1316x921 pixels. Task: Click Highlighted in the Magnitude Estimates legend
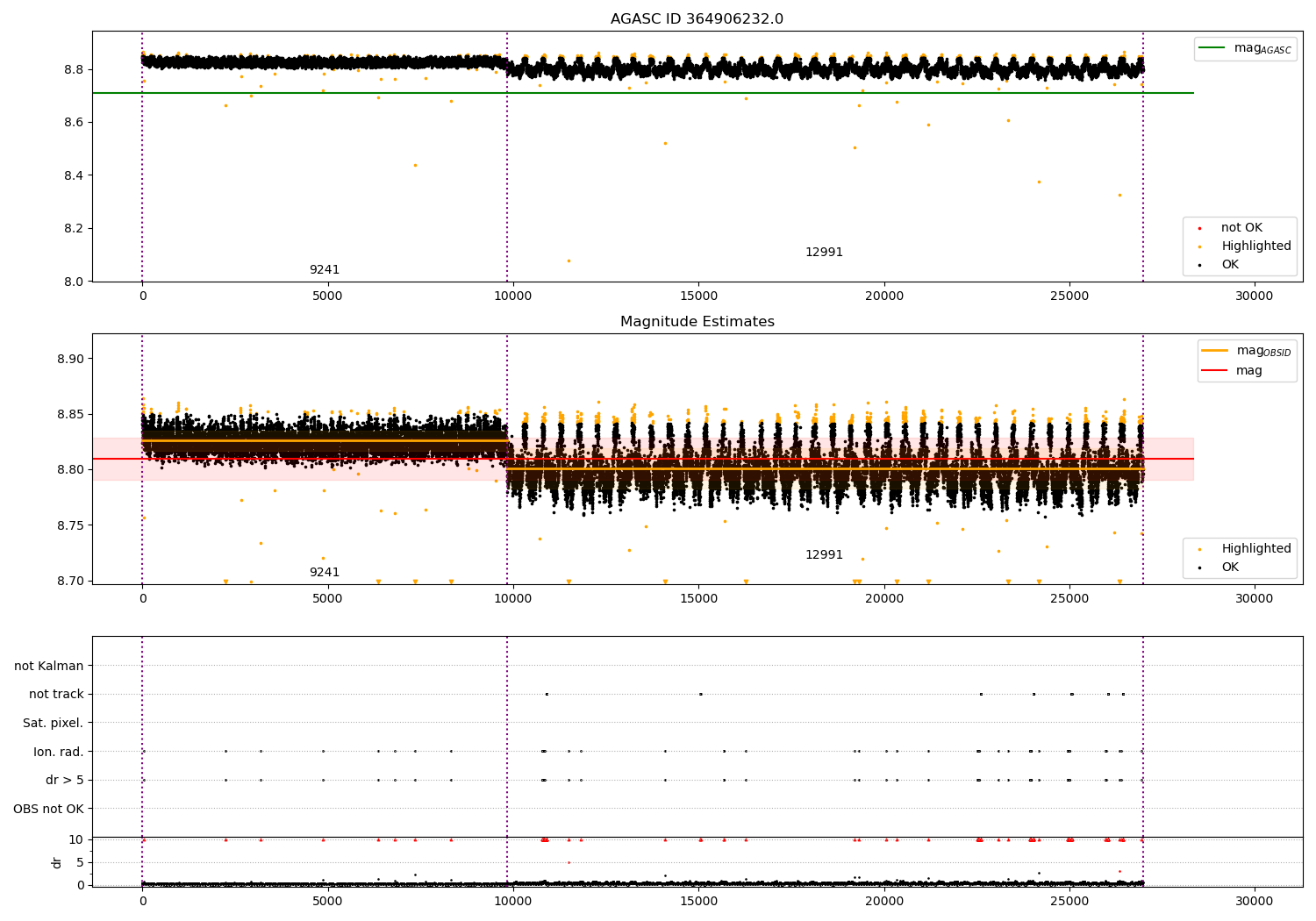click(1245, 549)
